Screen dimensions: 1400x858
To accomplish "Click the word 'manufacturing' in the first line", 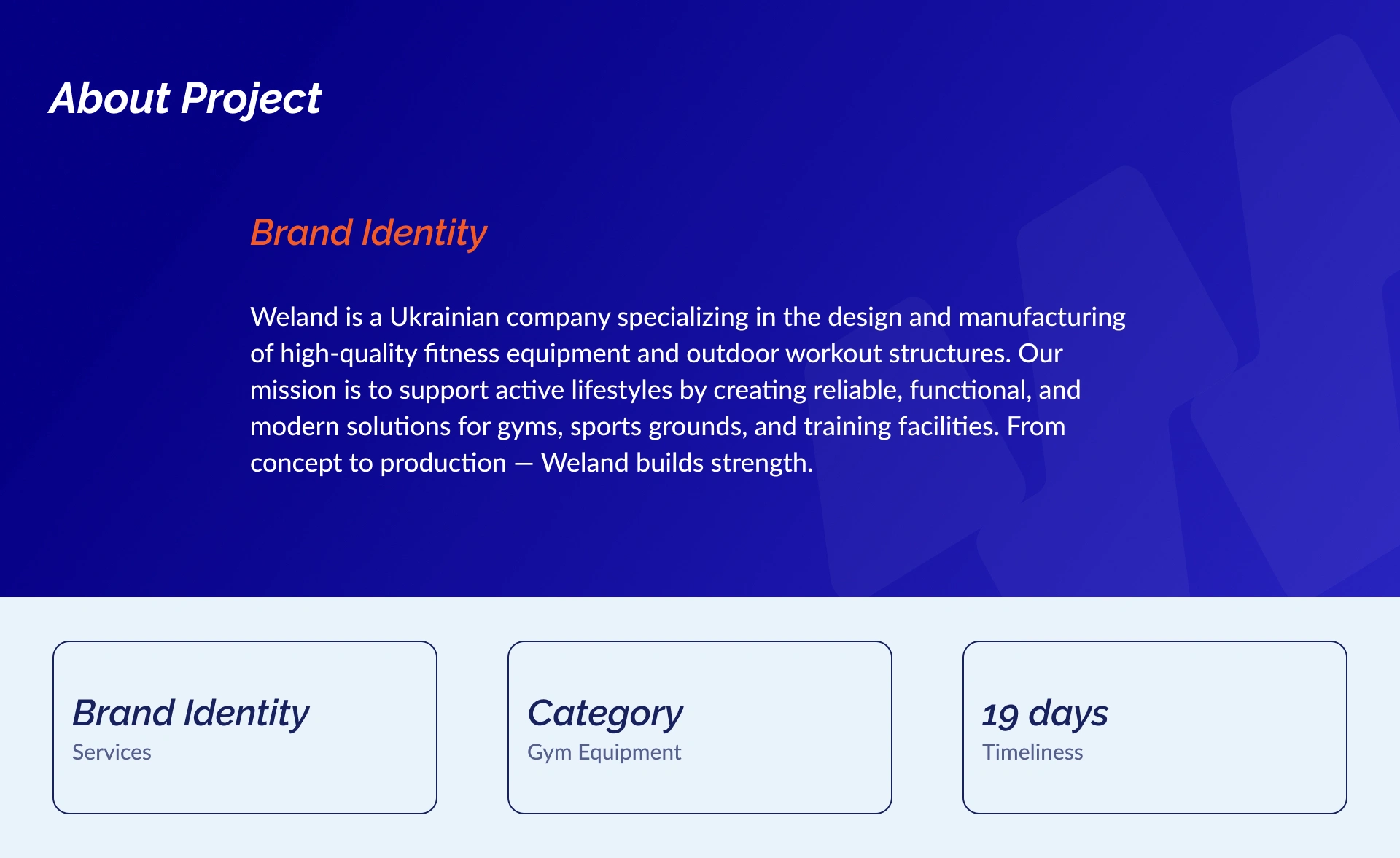I will [1041, 317].
